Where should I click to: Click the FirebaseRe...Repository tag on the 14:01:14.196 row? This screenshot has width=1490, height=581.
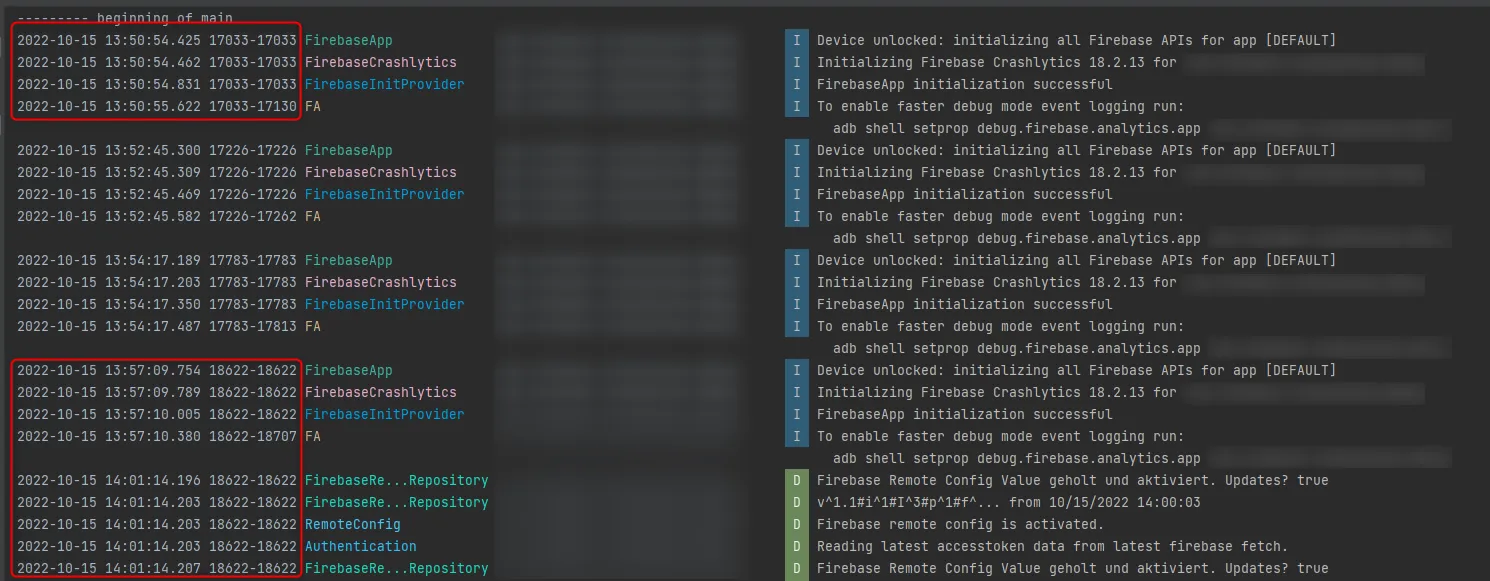click(396, 481)
